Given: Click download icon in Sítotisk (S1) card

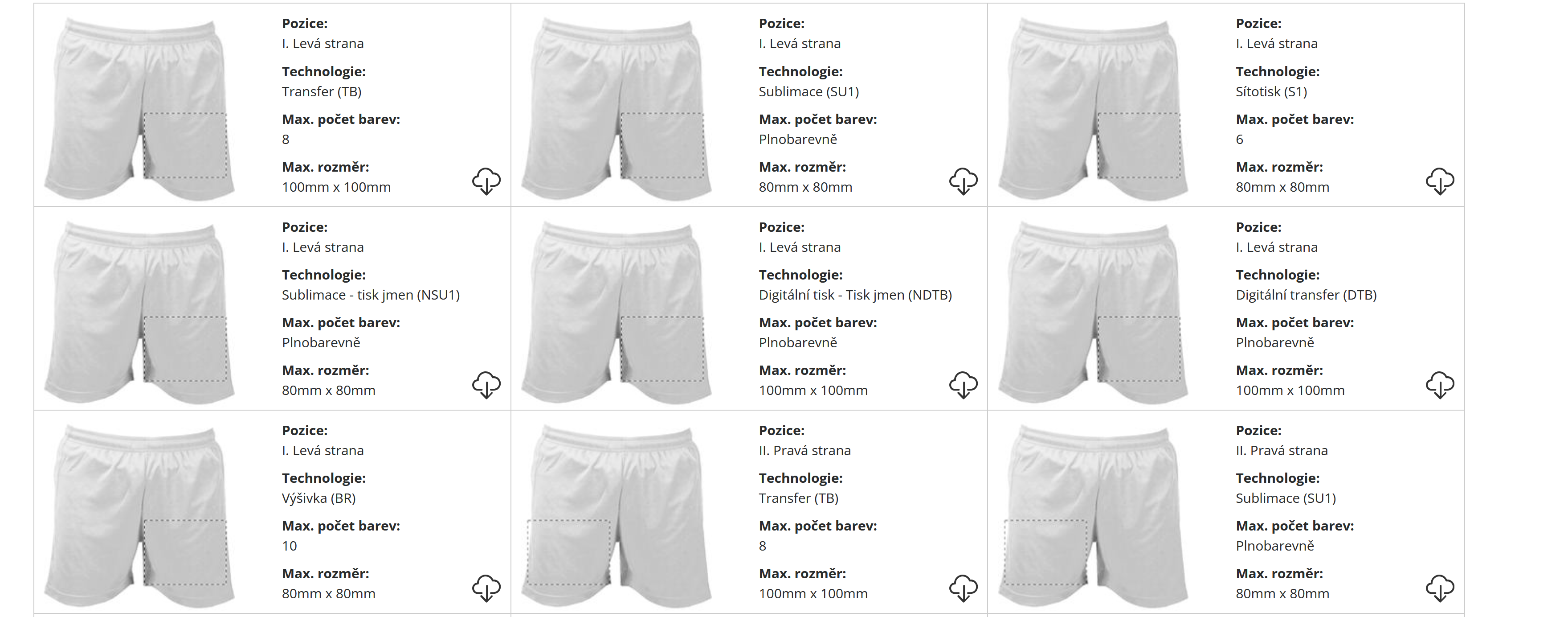Looking at the screenshot, I should point(1440,181).
